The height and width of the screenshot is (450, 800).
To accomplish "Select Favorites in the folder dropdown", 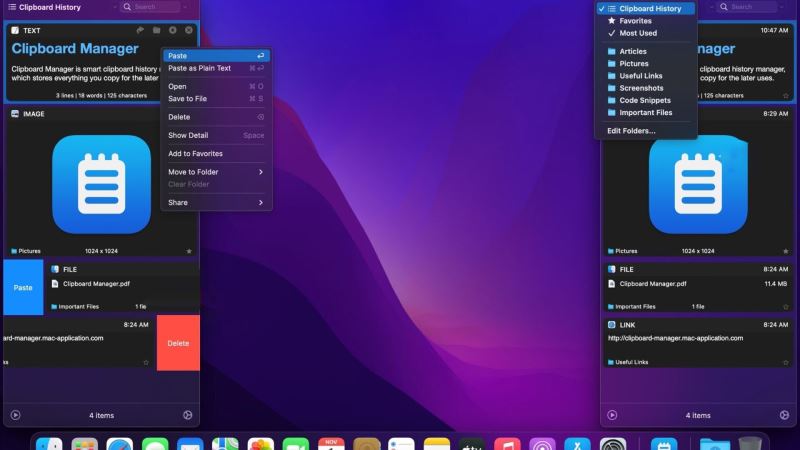I will point(646,21).
